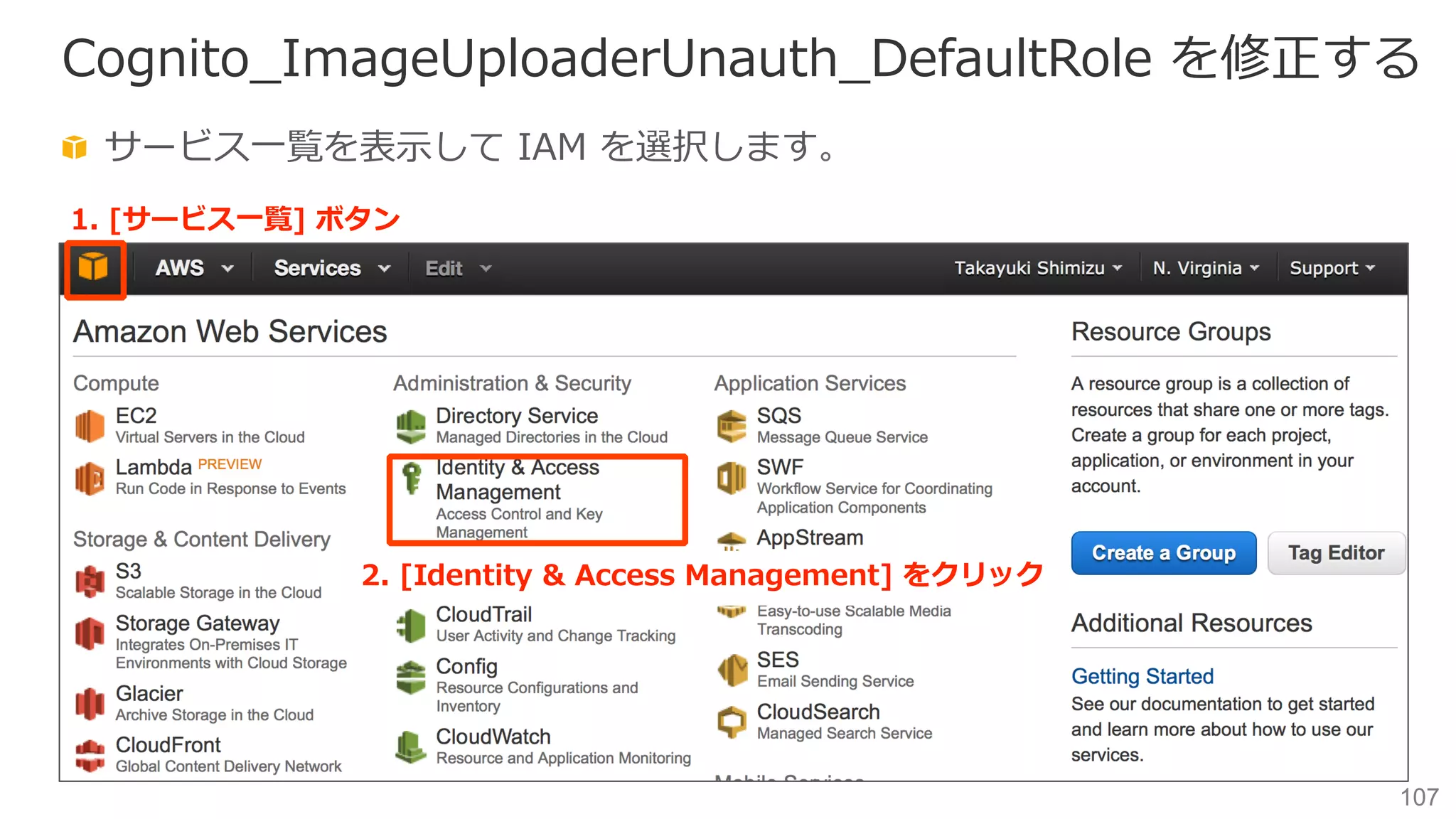Viewport: 1456px width, 819px height.
Task: Open the S3 service link
Action: point(129,571)
